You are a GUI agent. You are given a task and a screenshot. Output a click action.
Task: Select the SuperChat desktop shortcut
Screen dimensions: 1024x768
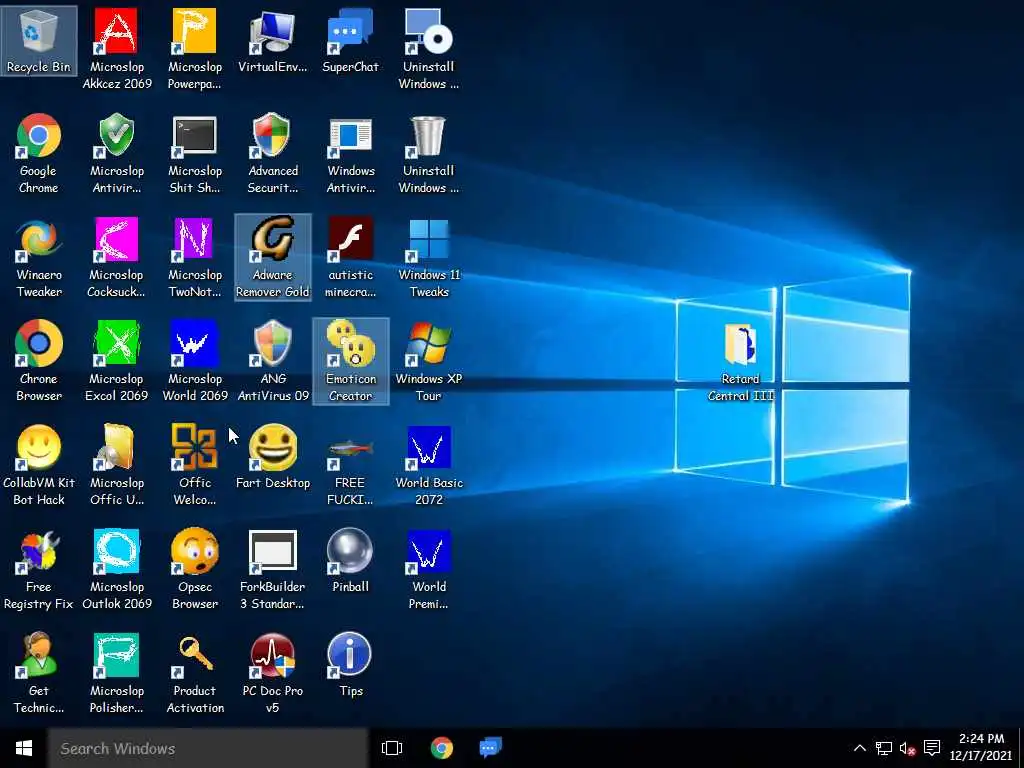[351, 40]
